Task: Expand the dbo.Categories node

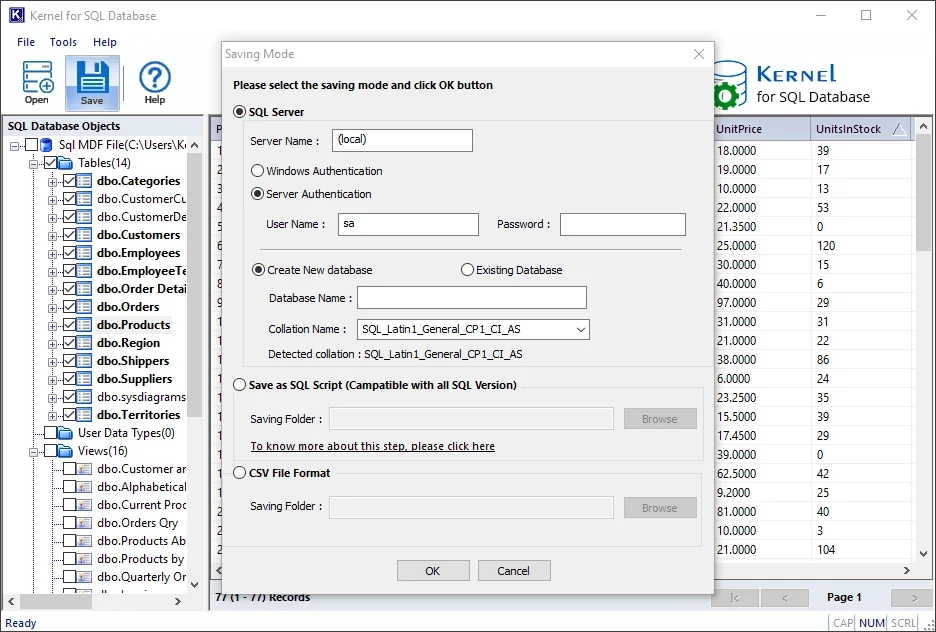Action: click(x=53, y=182)
